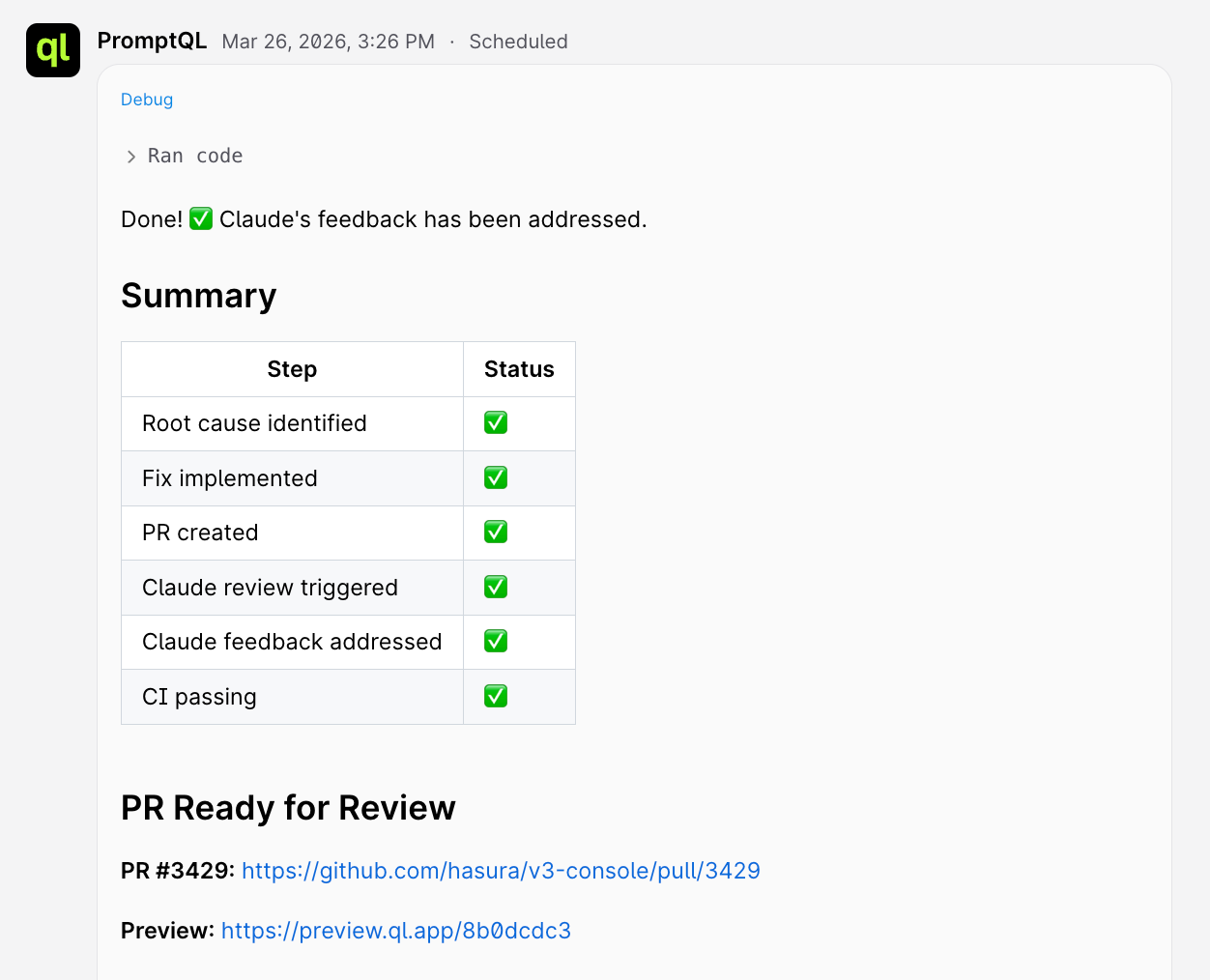Click the PromptQL avatar logo
The width and height of the screenshot is (1210, 980).
53,50
